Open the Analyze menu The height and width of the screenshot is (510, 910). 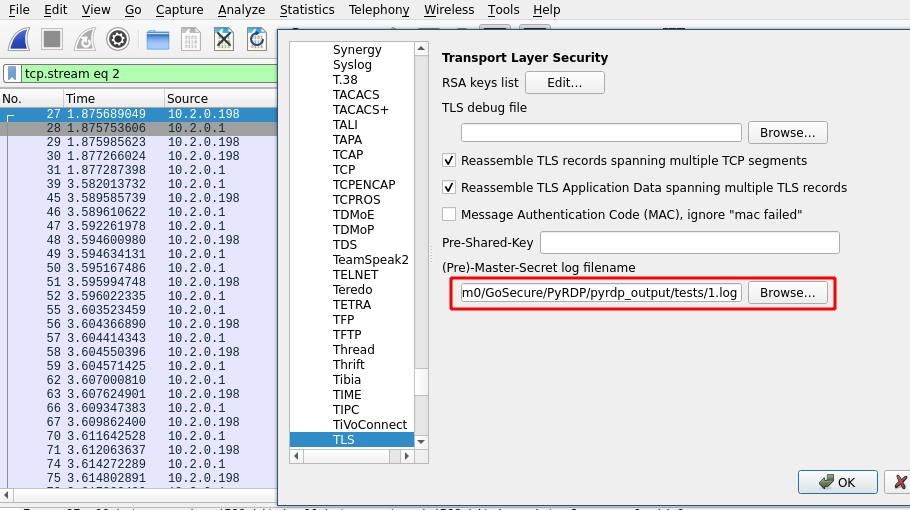pos(241,10)
